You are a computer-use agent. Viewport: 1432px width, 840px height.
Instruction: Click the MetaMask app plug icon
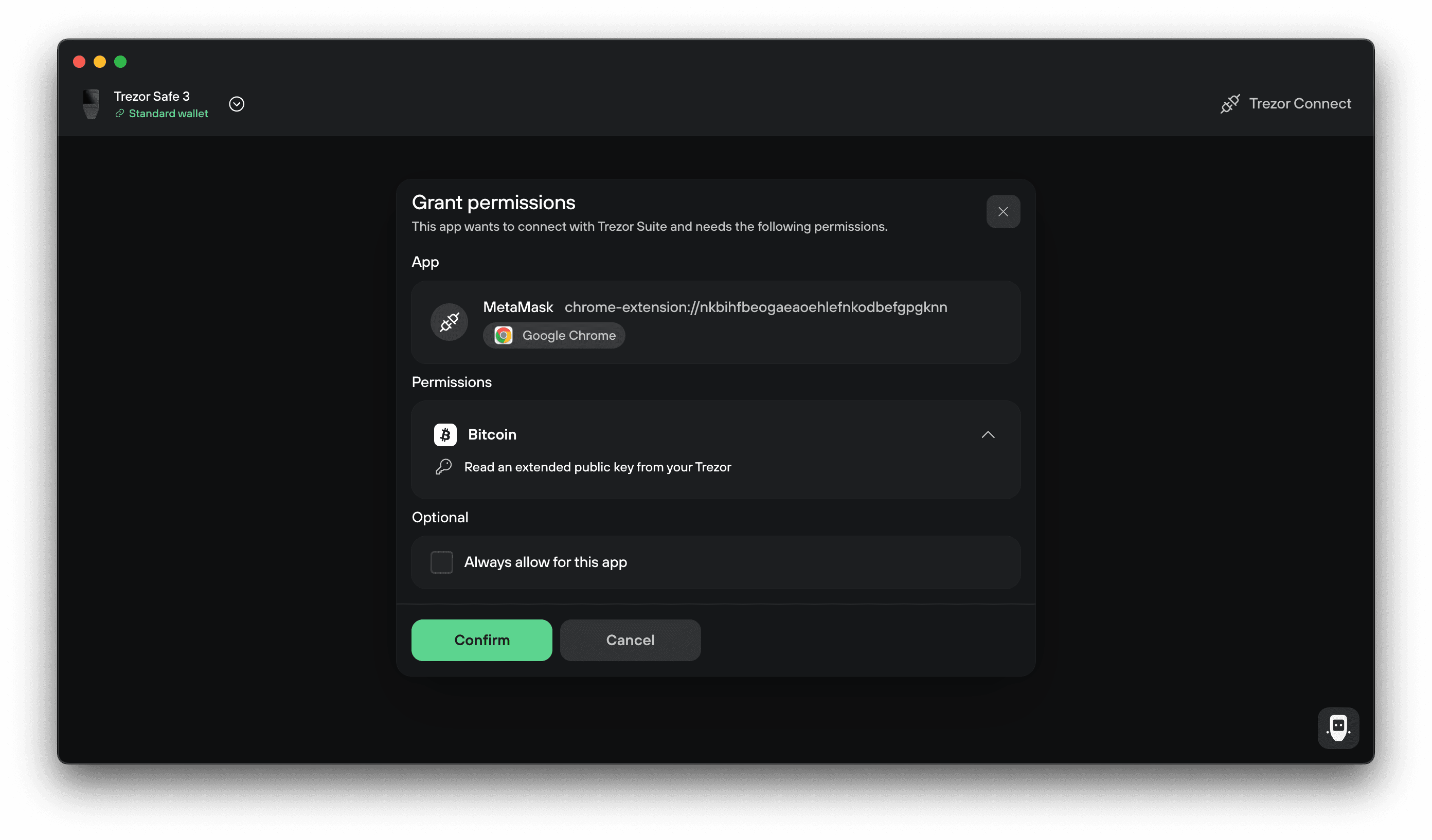[x=449, y=322]
